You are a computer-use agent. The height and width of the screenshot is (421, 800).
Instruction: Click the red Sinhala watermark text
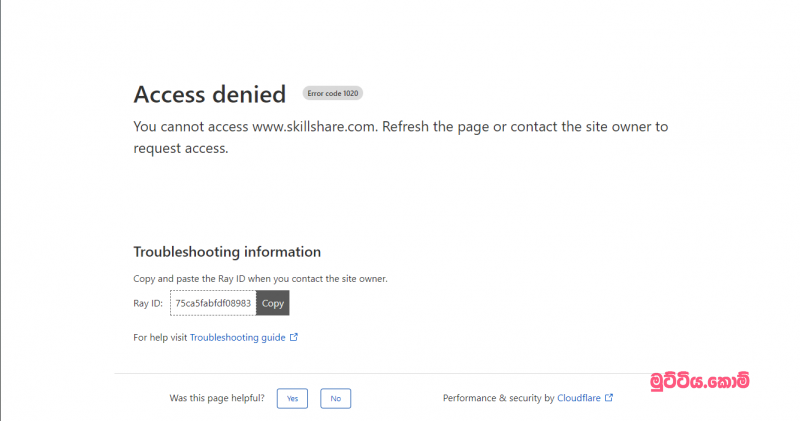tap(699, 381)
